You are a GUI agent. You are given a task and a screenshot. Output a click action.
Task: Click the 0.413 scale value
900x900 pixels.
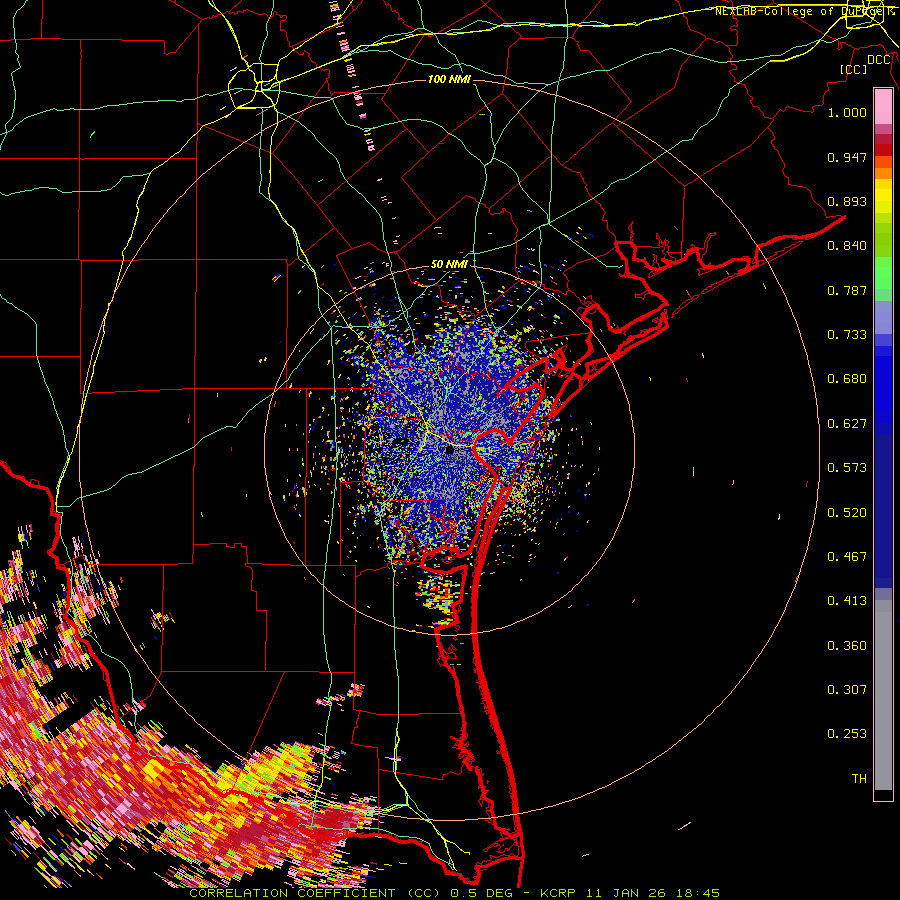click(x=847, y=601)
